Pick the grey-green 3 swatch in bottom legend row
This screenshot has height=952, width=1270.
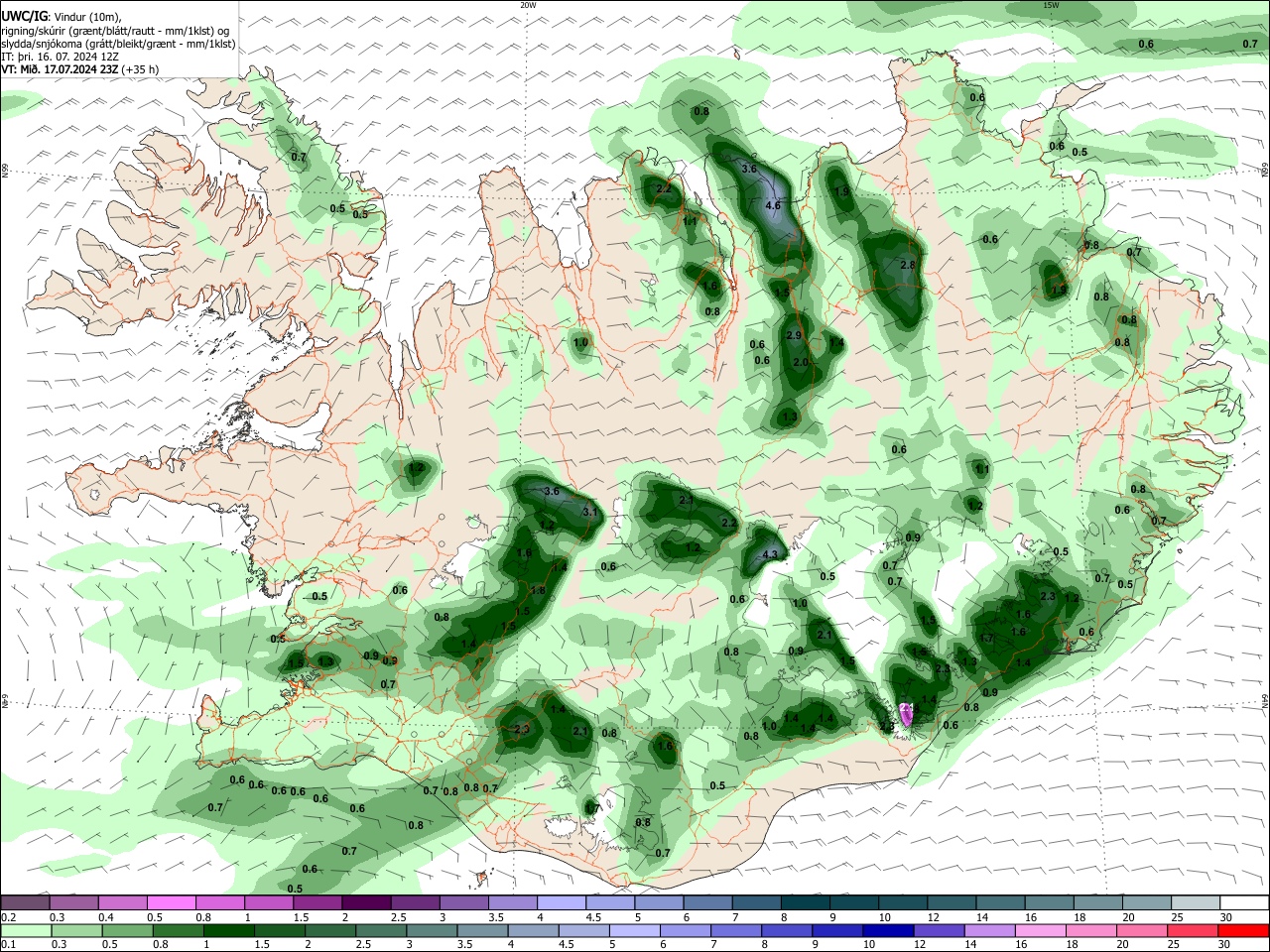(432, 930)
